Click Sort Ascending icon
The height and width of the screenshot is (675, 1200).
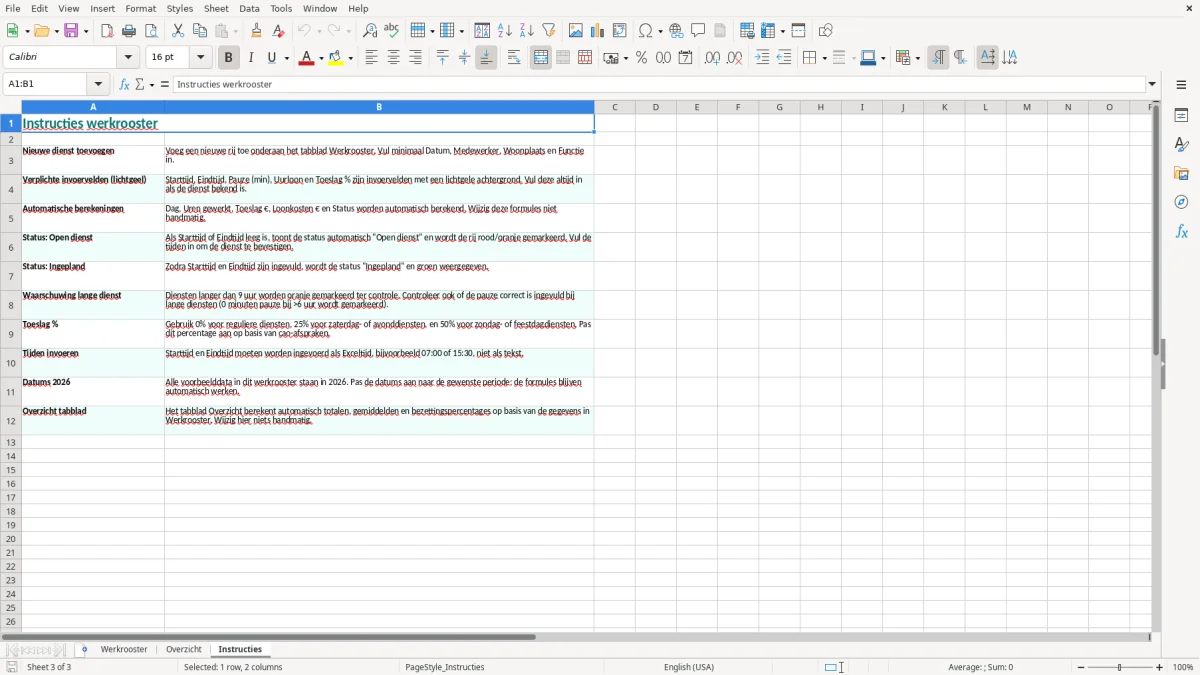tap(505, 31)
